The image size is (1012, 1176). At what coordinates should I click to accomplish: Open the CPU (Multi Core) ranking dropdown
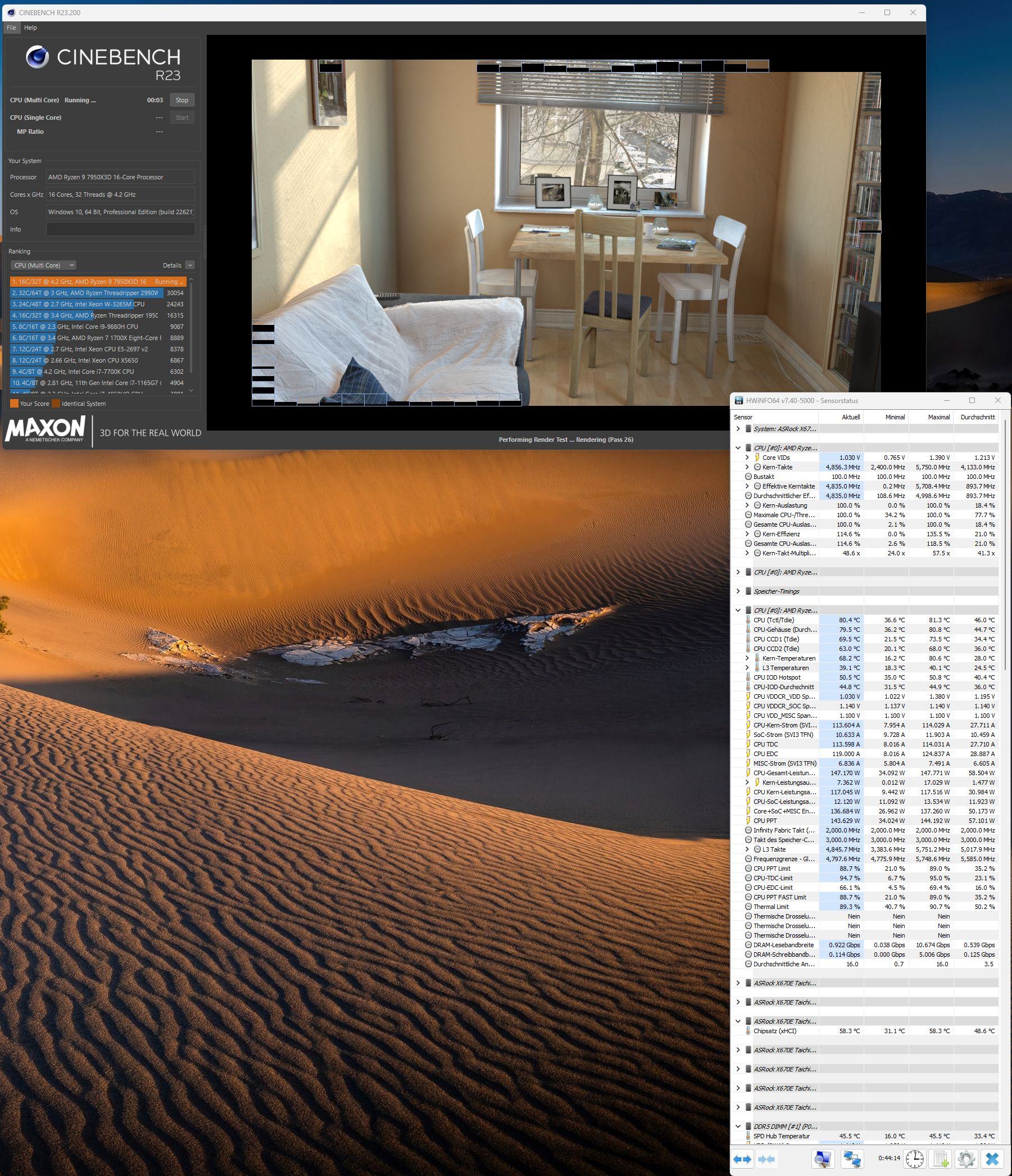coord(43,265)
